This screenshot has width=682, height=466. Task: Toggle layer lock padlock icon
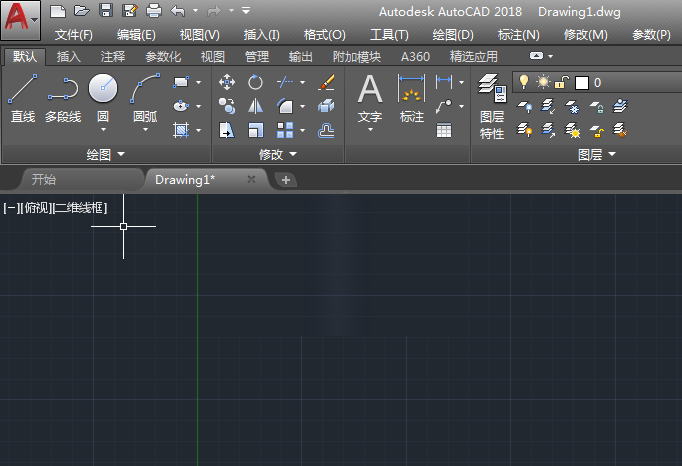pyautogui.click(x=562, y=82)
